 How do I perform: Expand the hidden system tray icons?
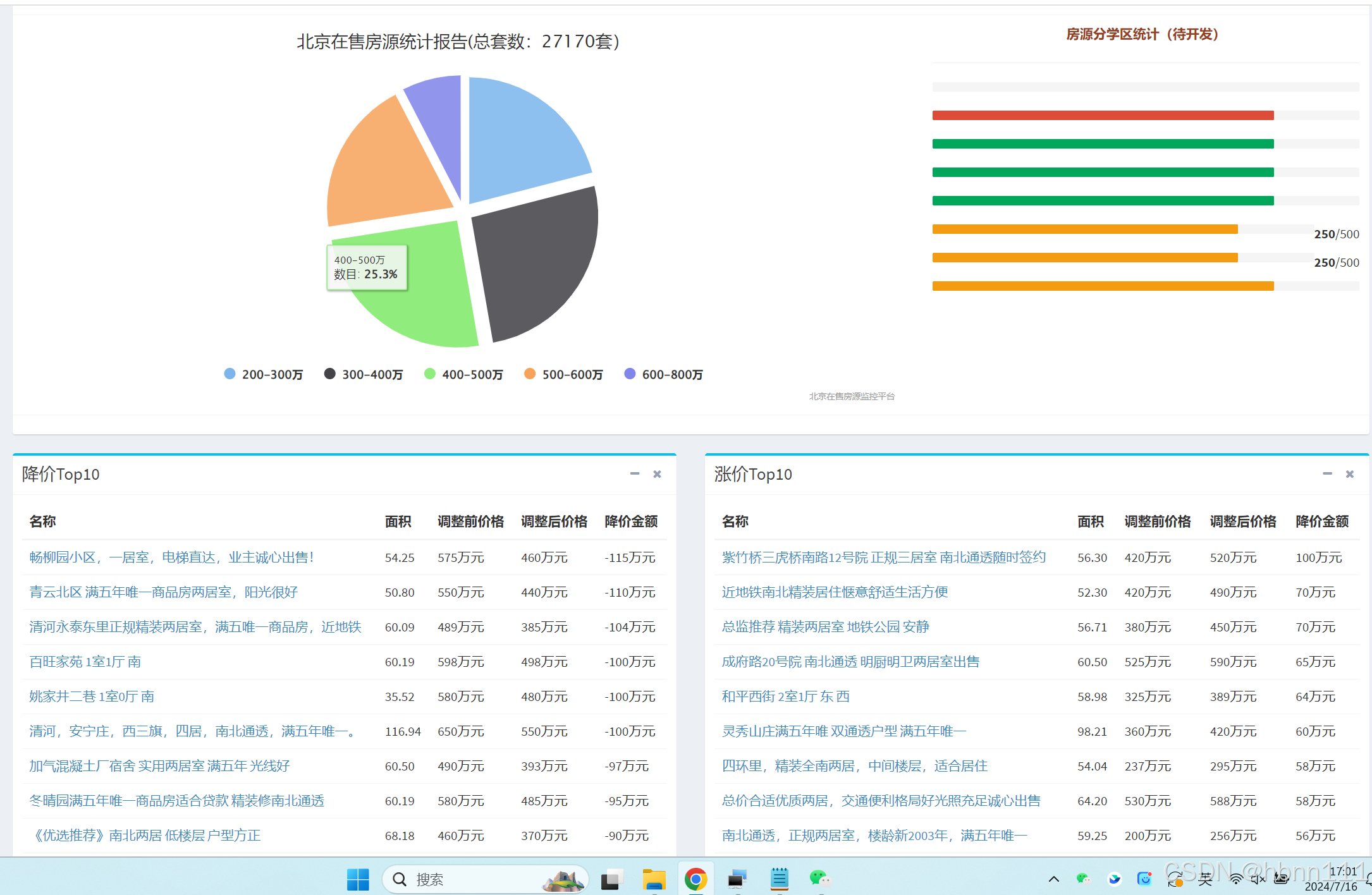[1053, 879]
